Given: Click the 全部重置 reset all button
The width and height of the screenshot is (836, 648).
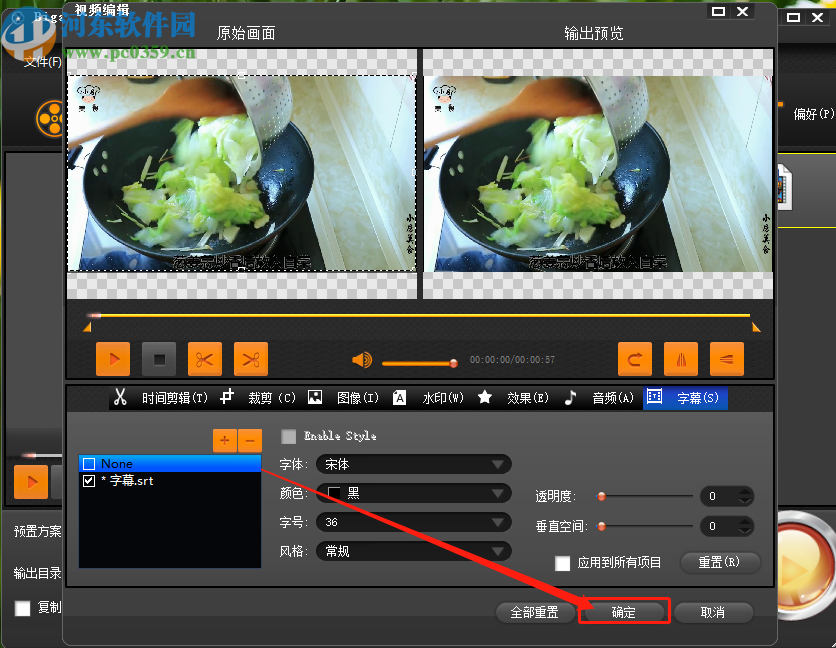Looking at the screenshot, I should 535,612.
